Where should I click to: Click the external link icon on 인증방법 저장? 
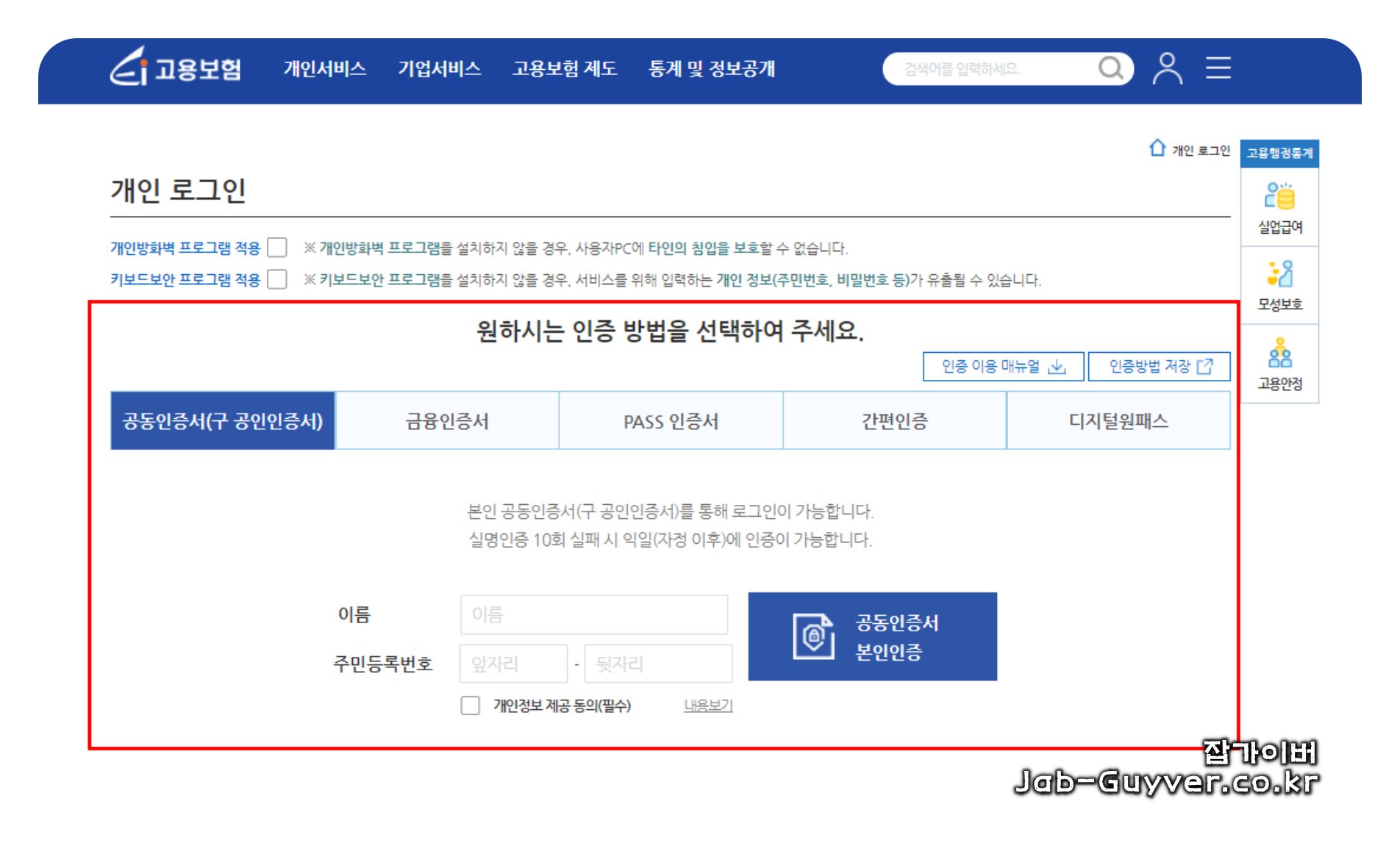pyautogui.click(x=1205, y=366)
